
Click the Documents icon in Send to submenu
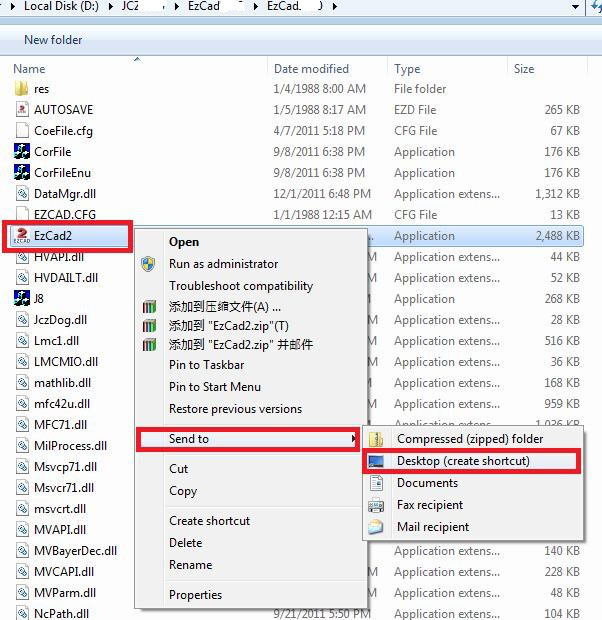pos(376,483)
